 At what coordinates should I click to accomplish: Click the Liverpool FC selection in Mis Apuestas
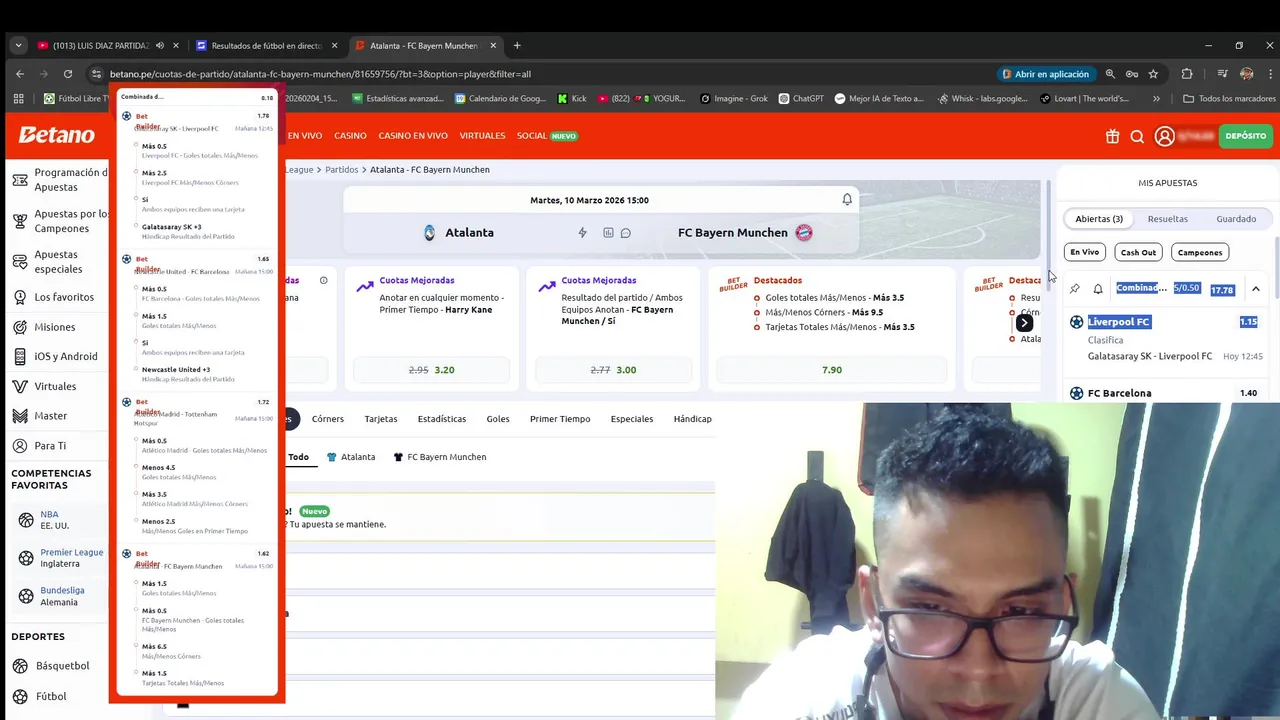coord(1119,322)
